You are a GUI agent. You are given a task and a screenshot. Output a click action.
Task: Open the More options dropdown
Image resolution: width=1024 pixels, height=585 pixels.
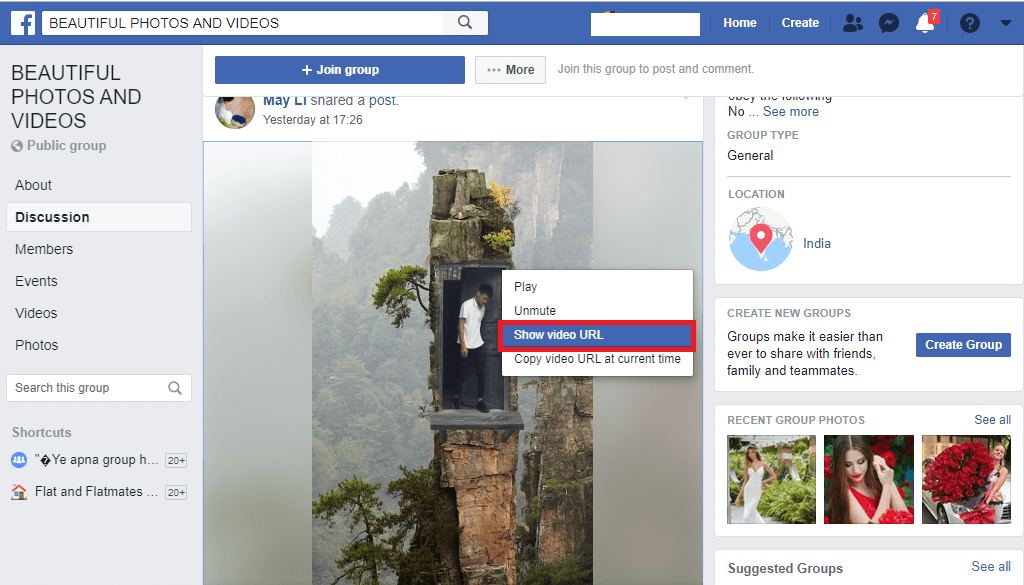tap(510, 70)
